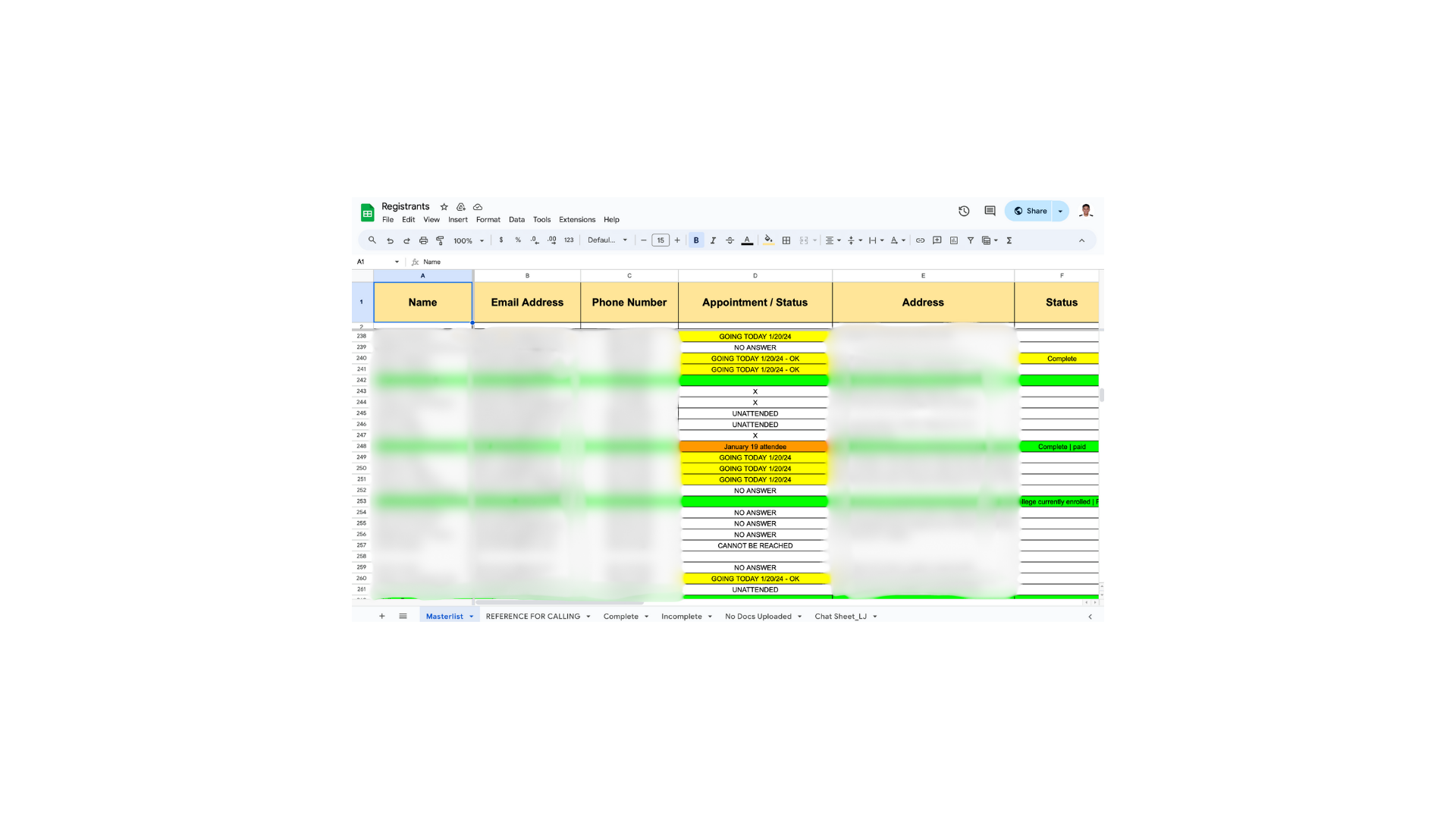Toggle bold formatting button
This screenshot has height=819, width=1456.
(696, 240)
